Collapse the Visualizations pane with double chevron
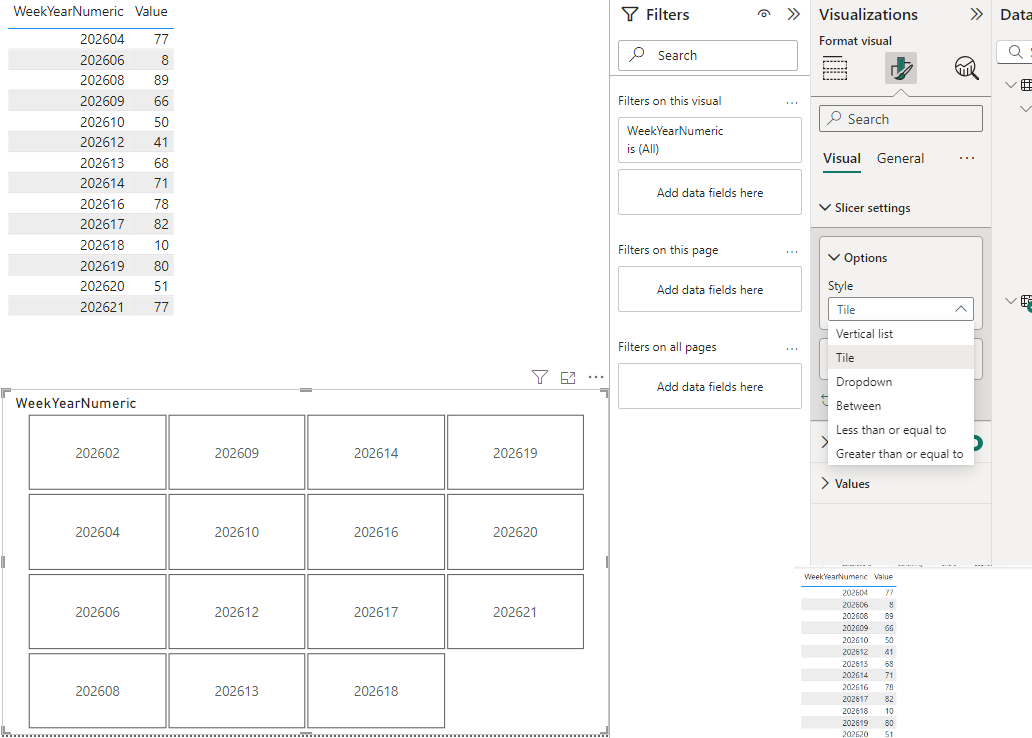 [x=977, y=14]
